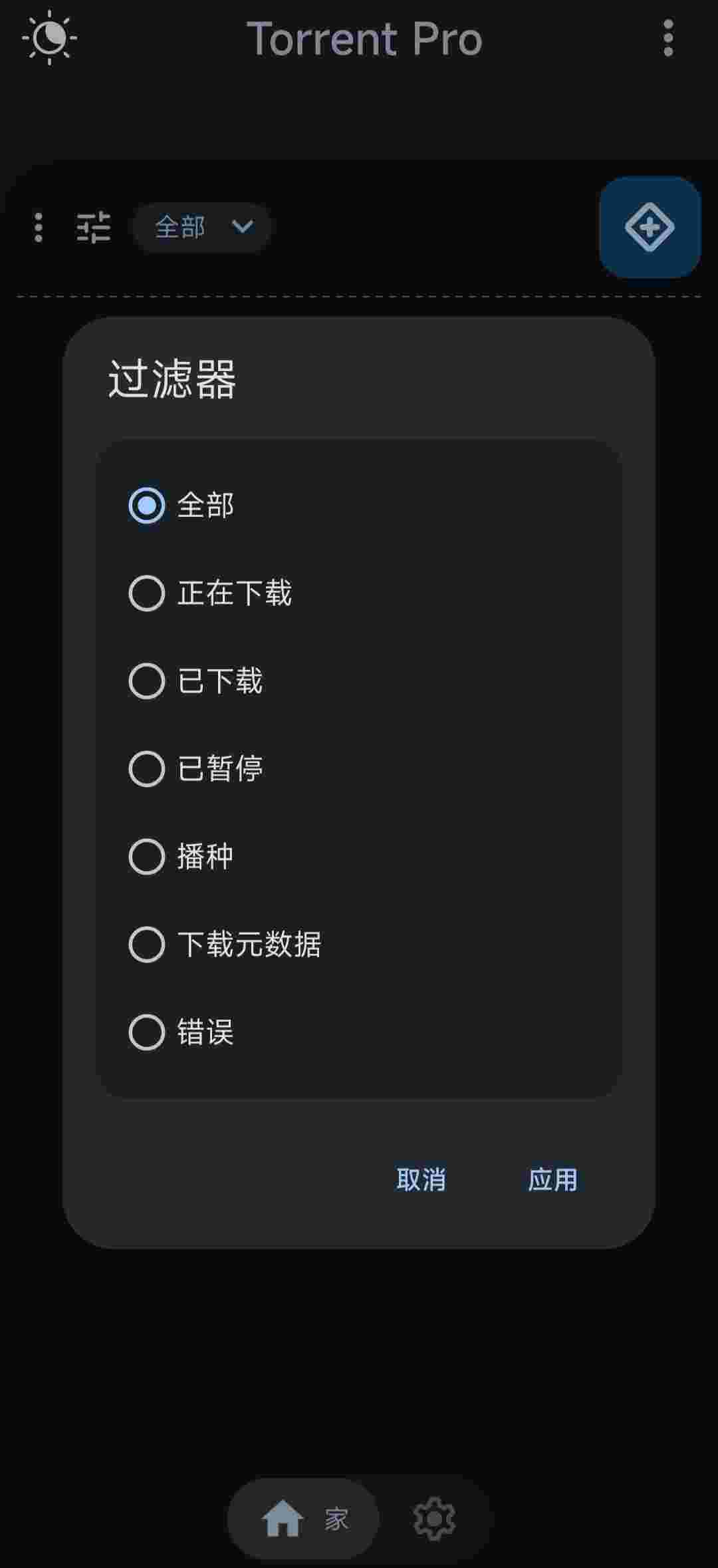This screenshot has height=1568, width=718.
Task: Select the 播种 radio option
Action: pos(181,857)
